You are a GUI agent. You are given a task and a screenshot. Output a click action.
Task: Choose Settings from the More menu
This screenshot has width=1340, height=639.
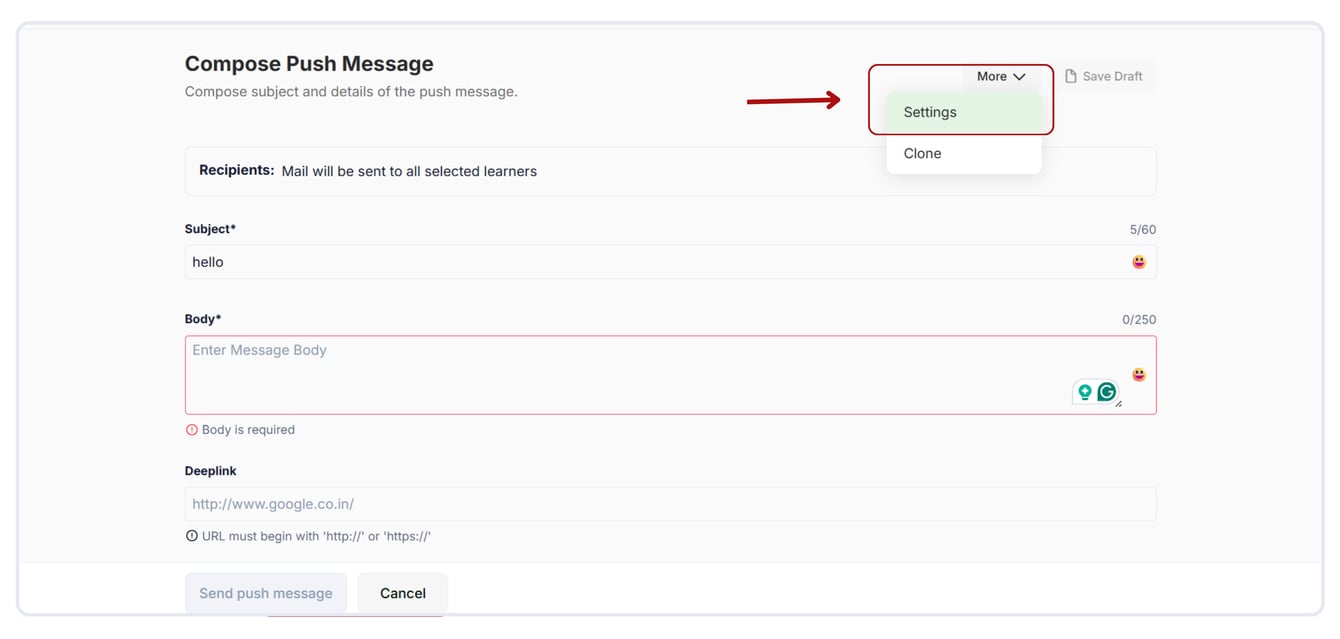tap(963, 112)
